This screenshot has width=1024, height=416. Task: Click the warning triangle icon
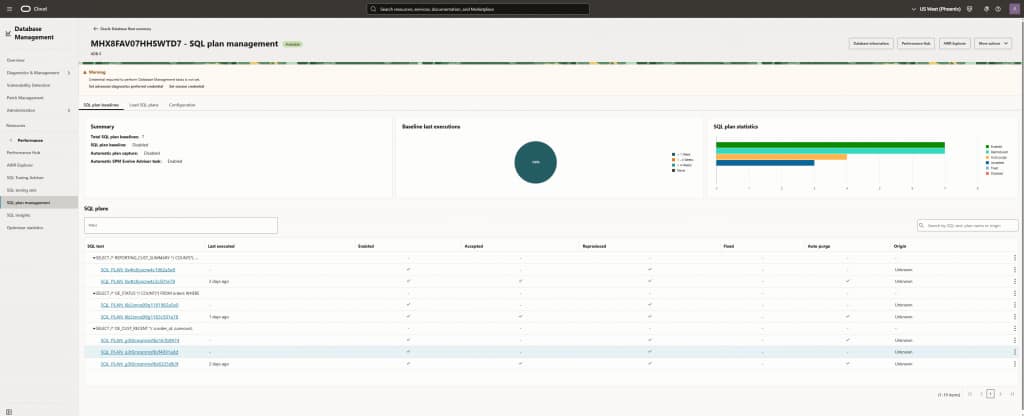point(84,72)
